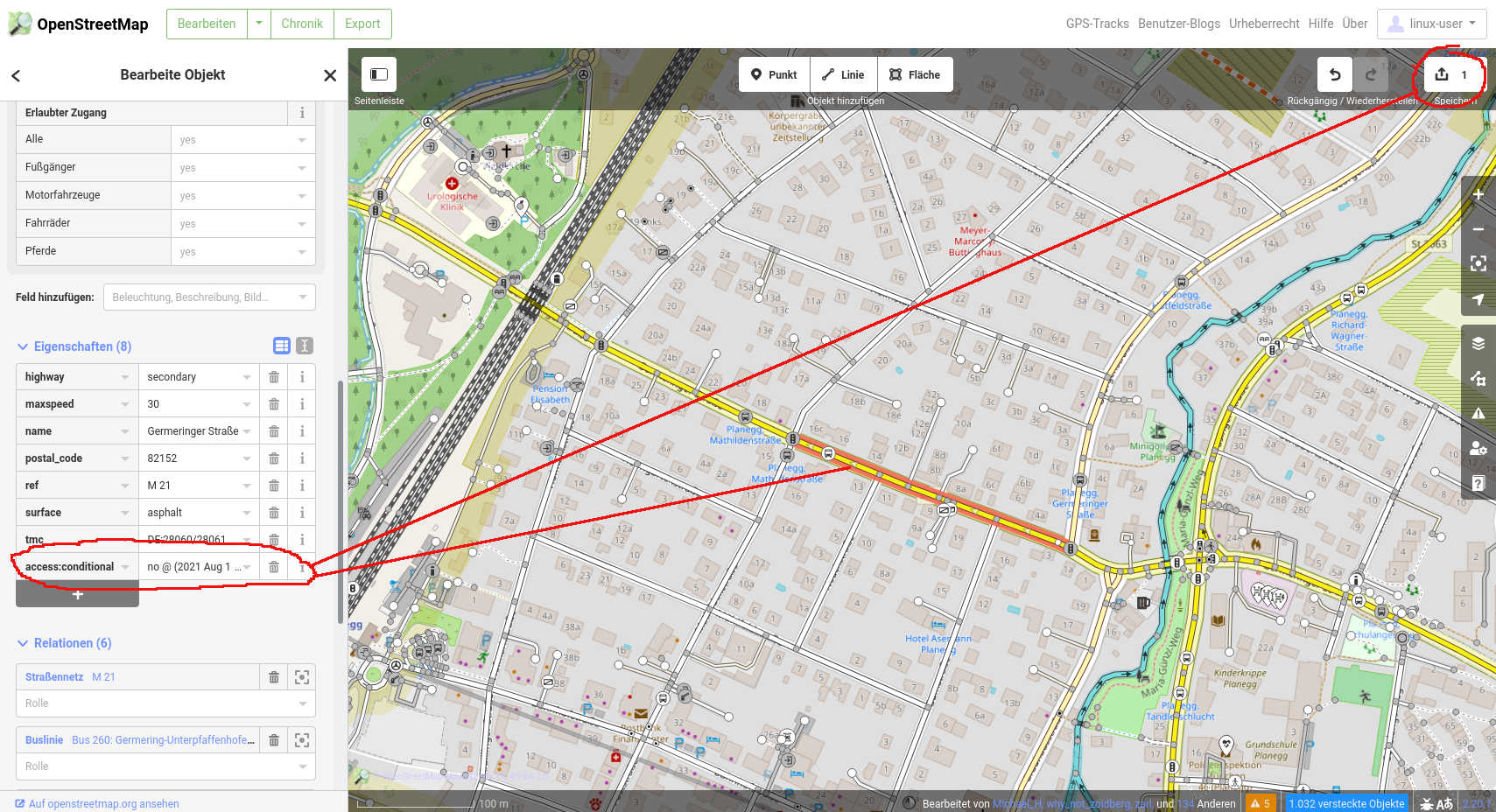The width and height of the screenshot is (1496, 812).
Task: Zoom out with the minus control
Action: point(1478,229)
